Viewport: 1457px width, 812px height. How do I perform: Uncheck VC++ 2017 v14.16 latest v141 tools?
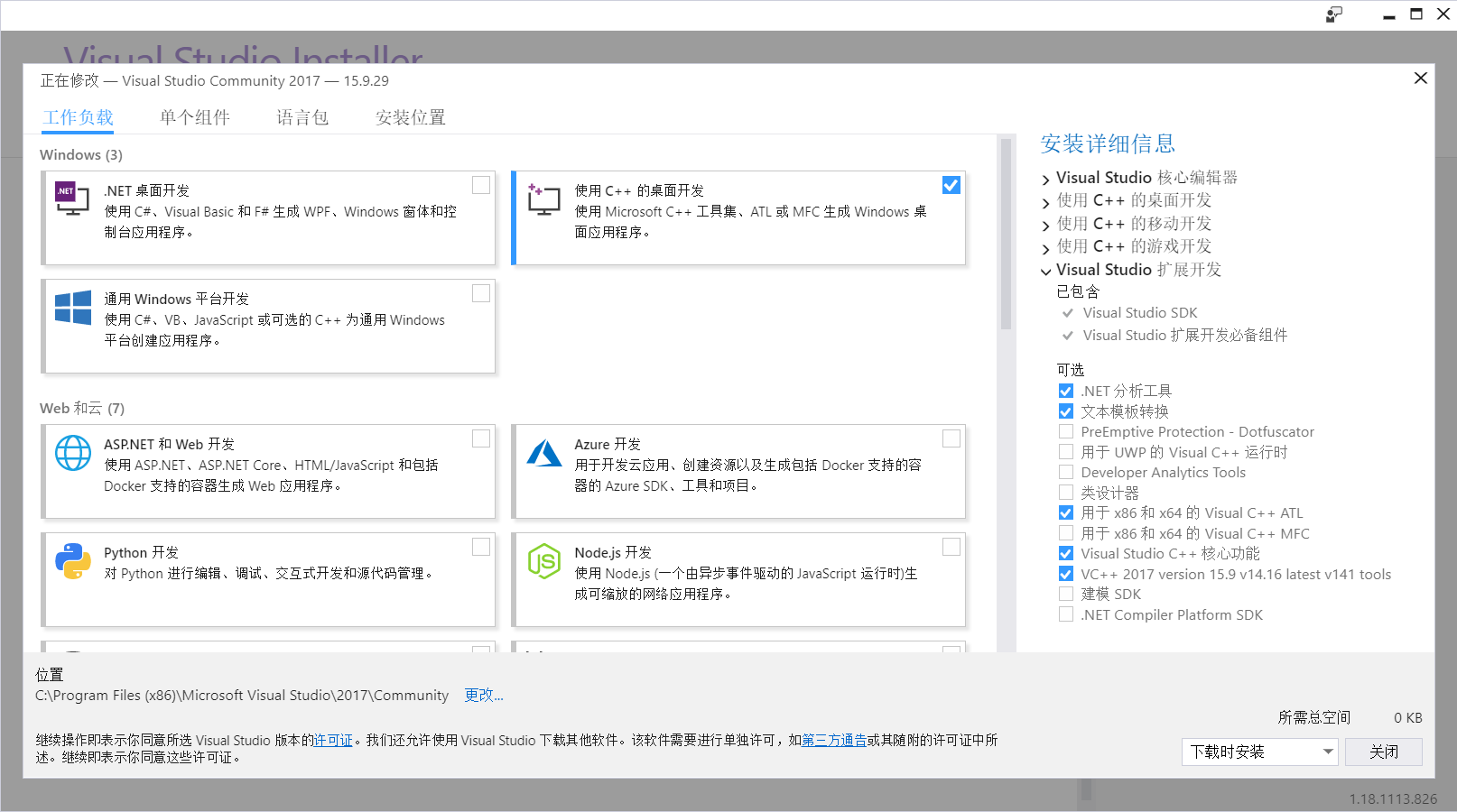coord(1066,574)
